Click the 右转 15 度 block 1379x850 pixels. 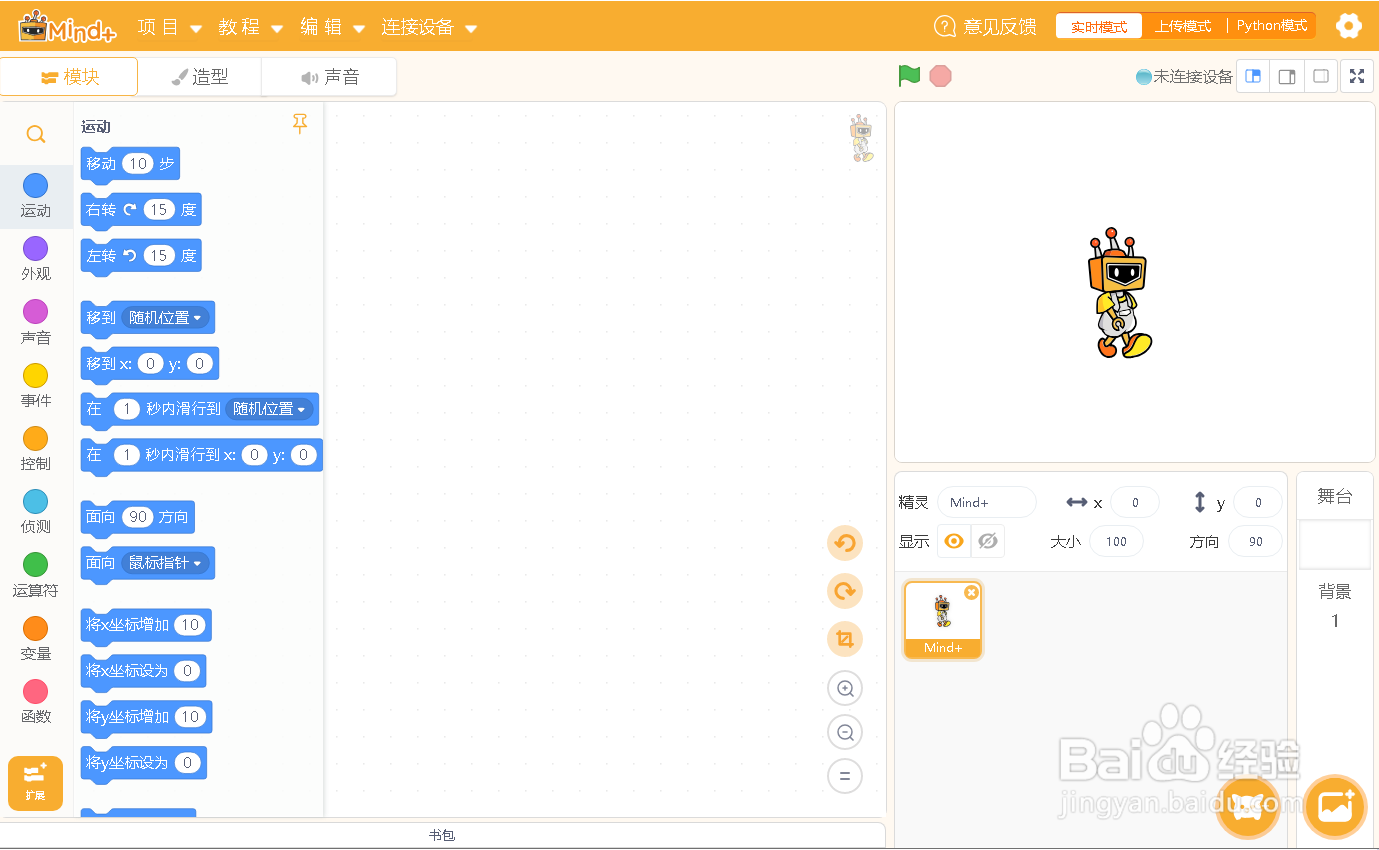point(141,210)
